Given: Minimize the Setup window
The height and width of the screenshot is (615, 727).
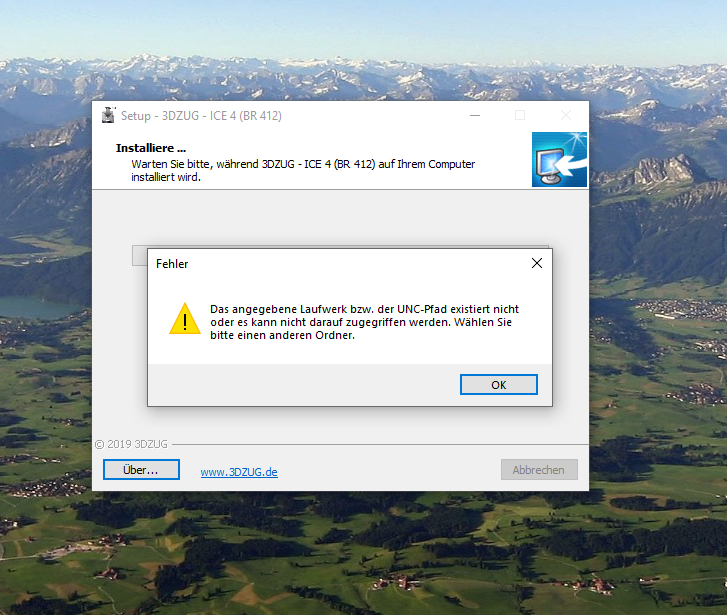Looking at the screenshot, I should tap(475, 115).
